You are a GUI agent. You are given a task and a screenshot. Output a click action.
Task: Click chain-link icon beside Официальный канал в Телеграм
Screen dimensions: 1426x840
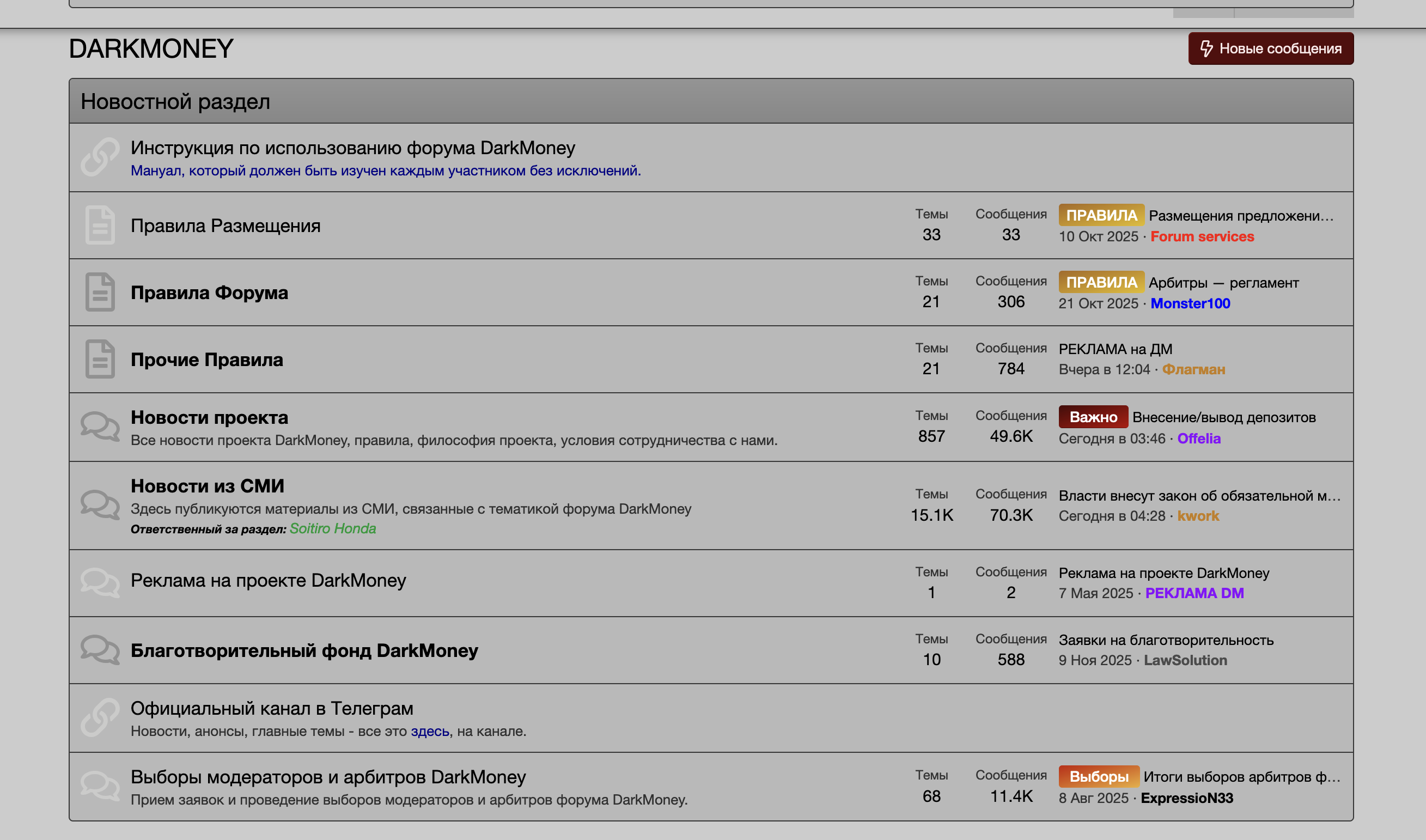pyautogui.click(x=100, y=717)
